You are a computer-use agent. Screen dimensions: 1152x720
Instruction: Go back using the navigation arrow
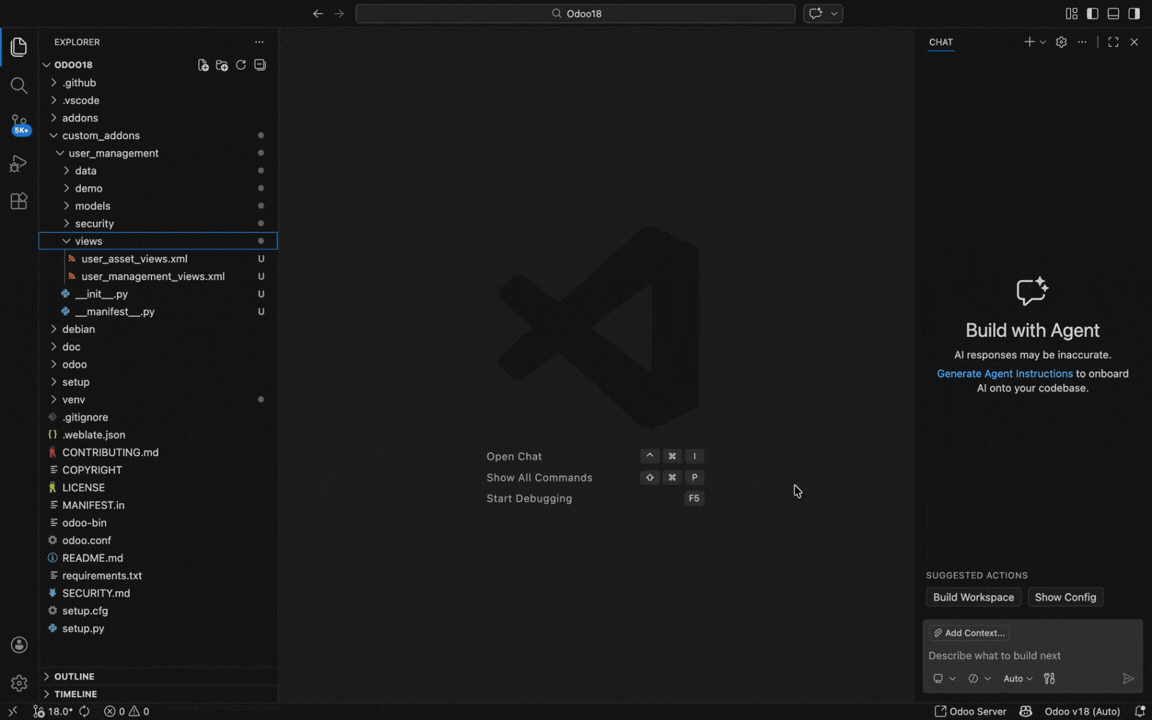[x=317, y=13]
